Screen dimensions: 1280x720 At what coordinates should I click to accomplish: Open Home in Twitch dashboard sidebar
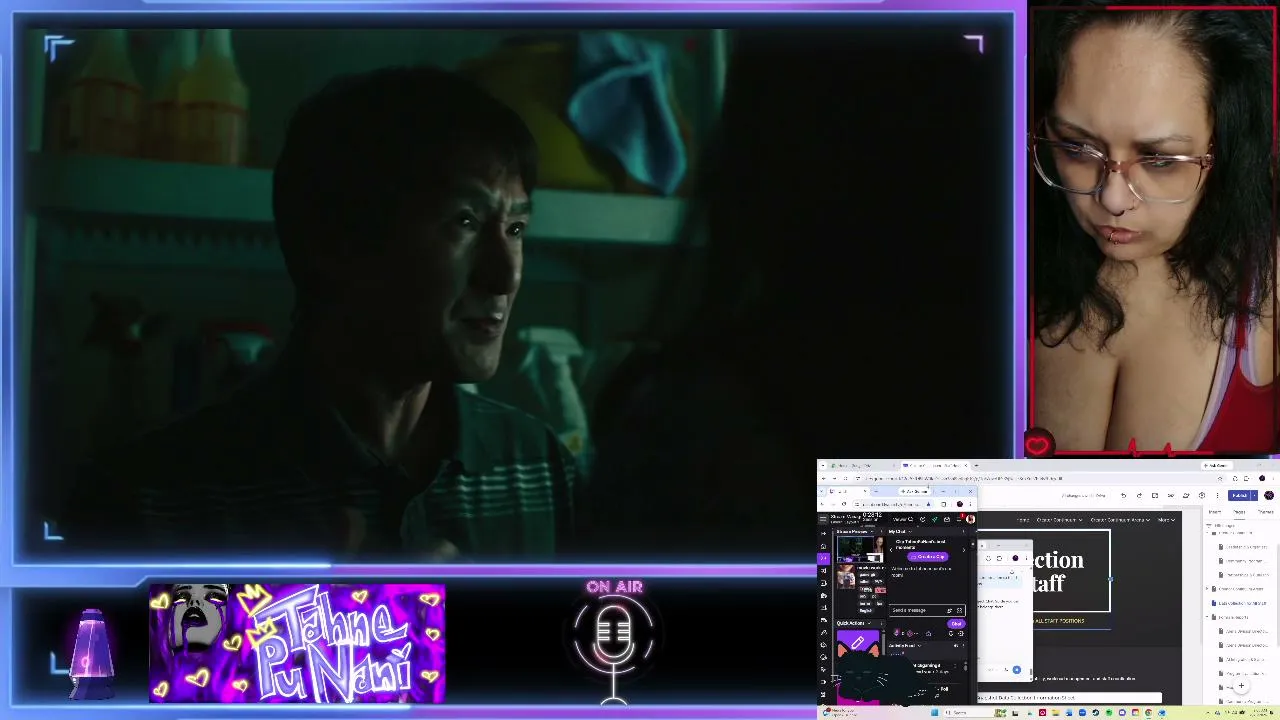[823, 545]
